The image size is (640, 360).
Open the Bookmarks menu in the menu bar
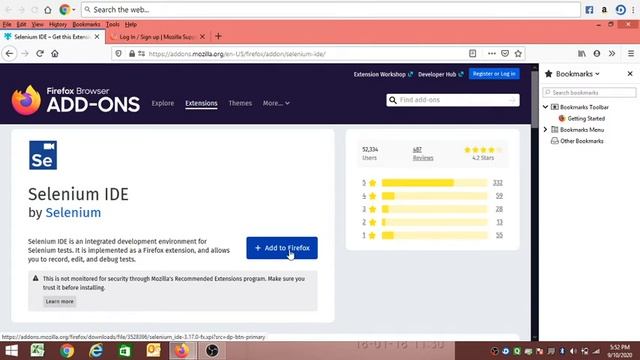click(x=86, y=24)
